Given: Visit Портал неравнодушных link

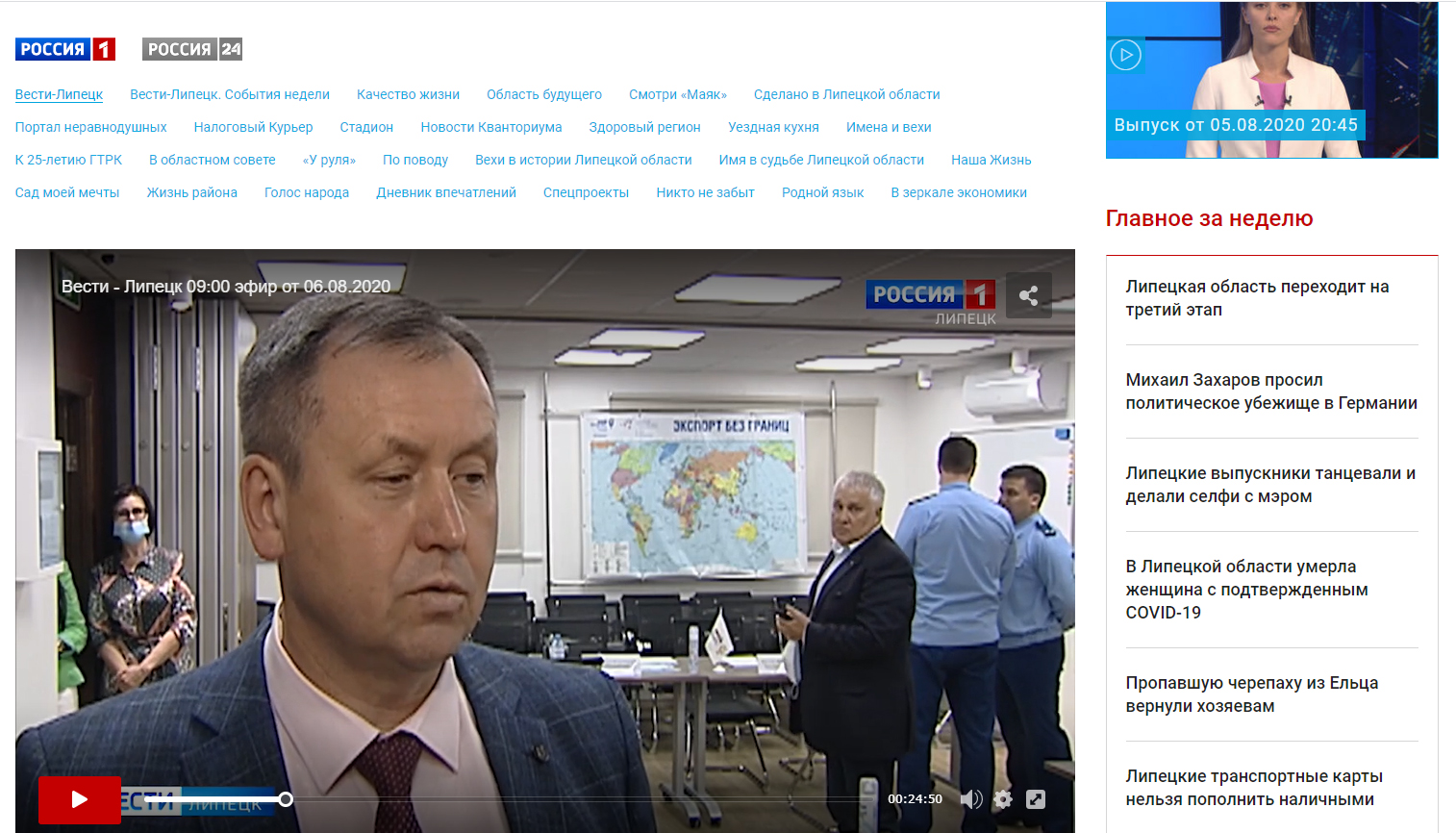Looking at the screenshot, I should [91, 127].
